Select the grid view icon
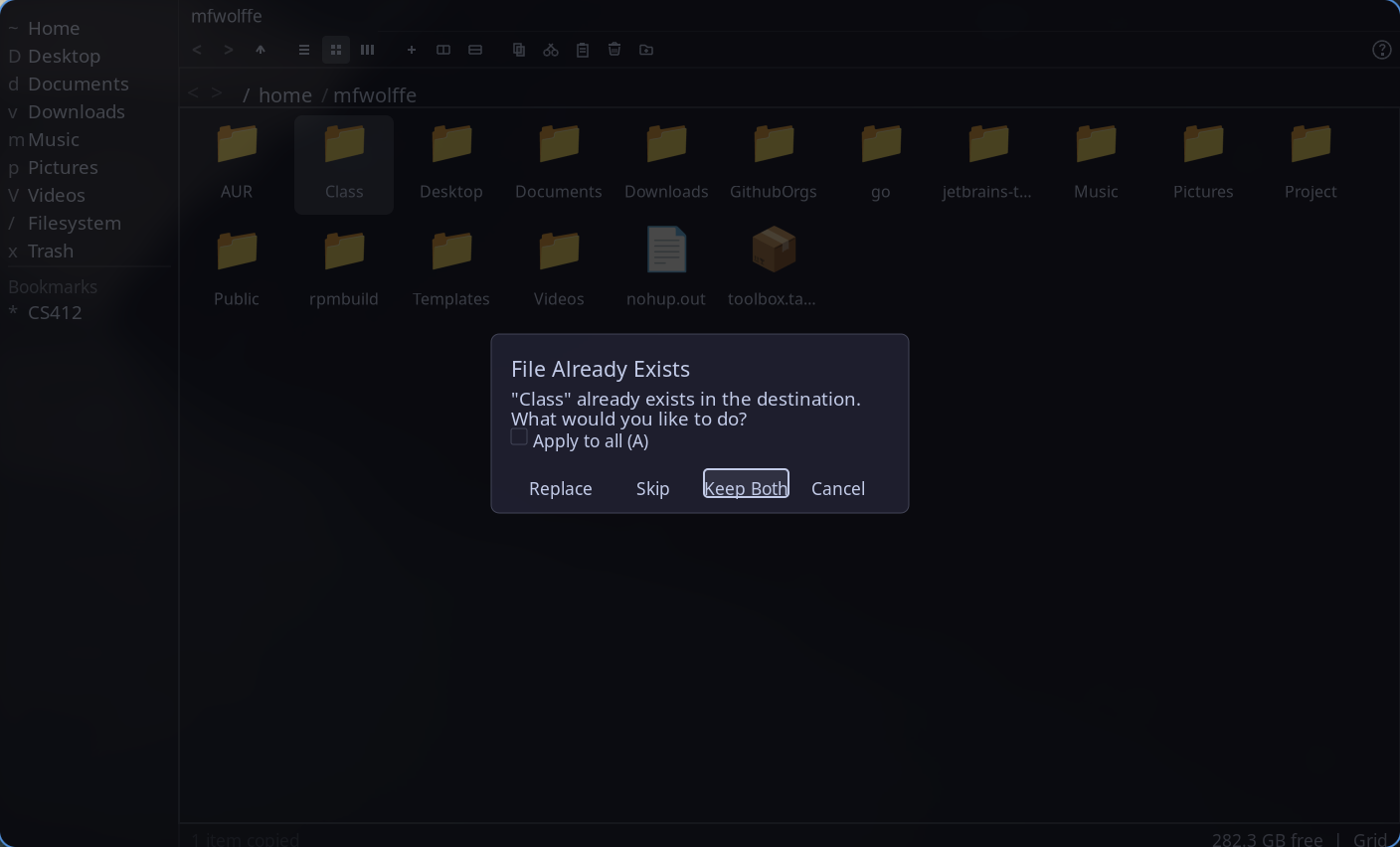 [335, 49]
